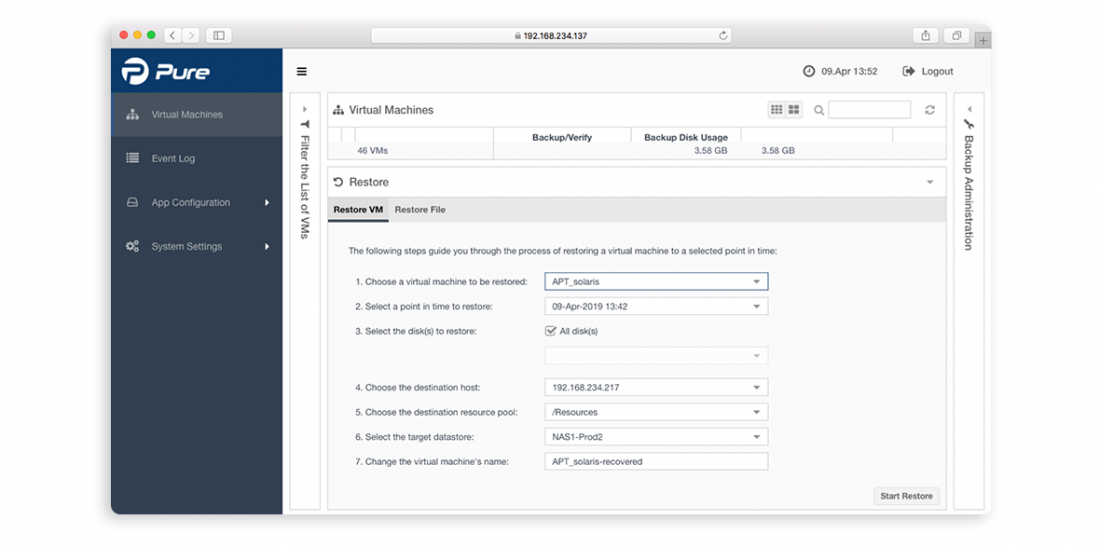Image resolution: width=1100 pixels, height=547 pixels.
Task: Click the Pure logo in sidebar header
Action: (166, 72)
